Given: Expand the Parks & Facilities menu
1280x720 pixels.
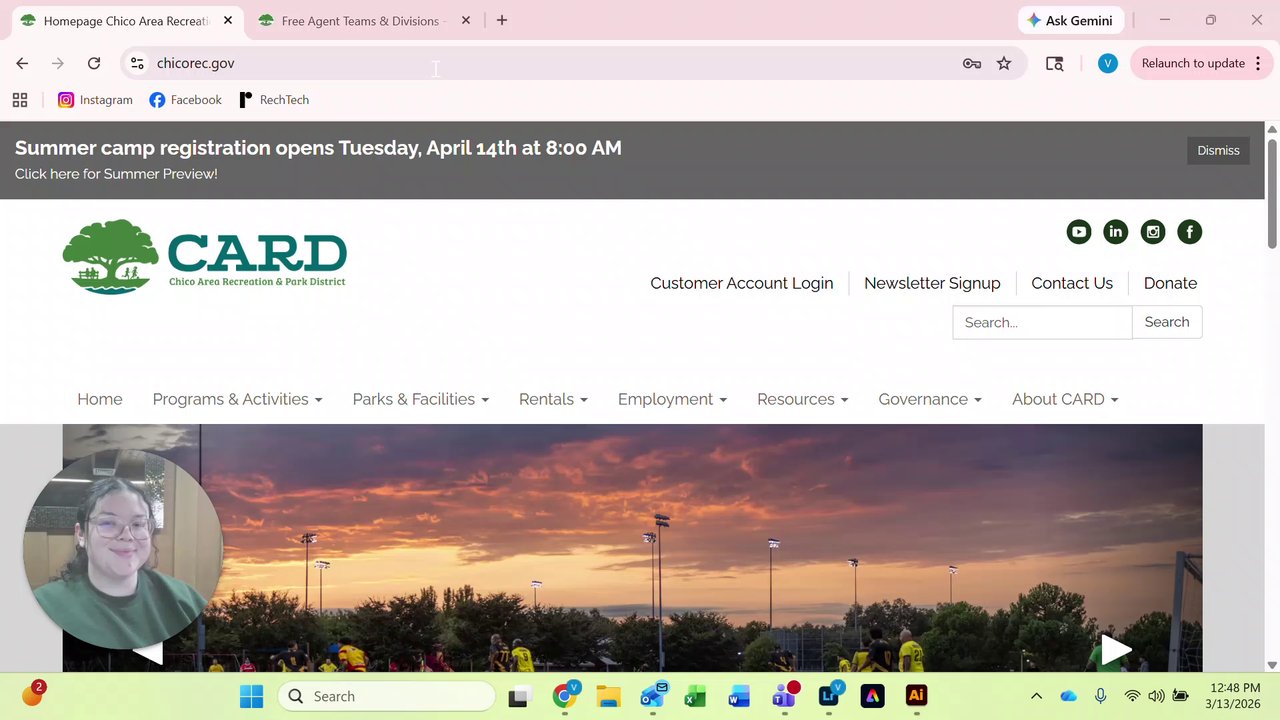Looking at the screenshot, I should (420, 399).
